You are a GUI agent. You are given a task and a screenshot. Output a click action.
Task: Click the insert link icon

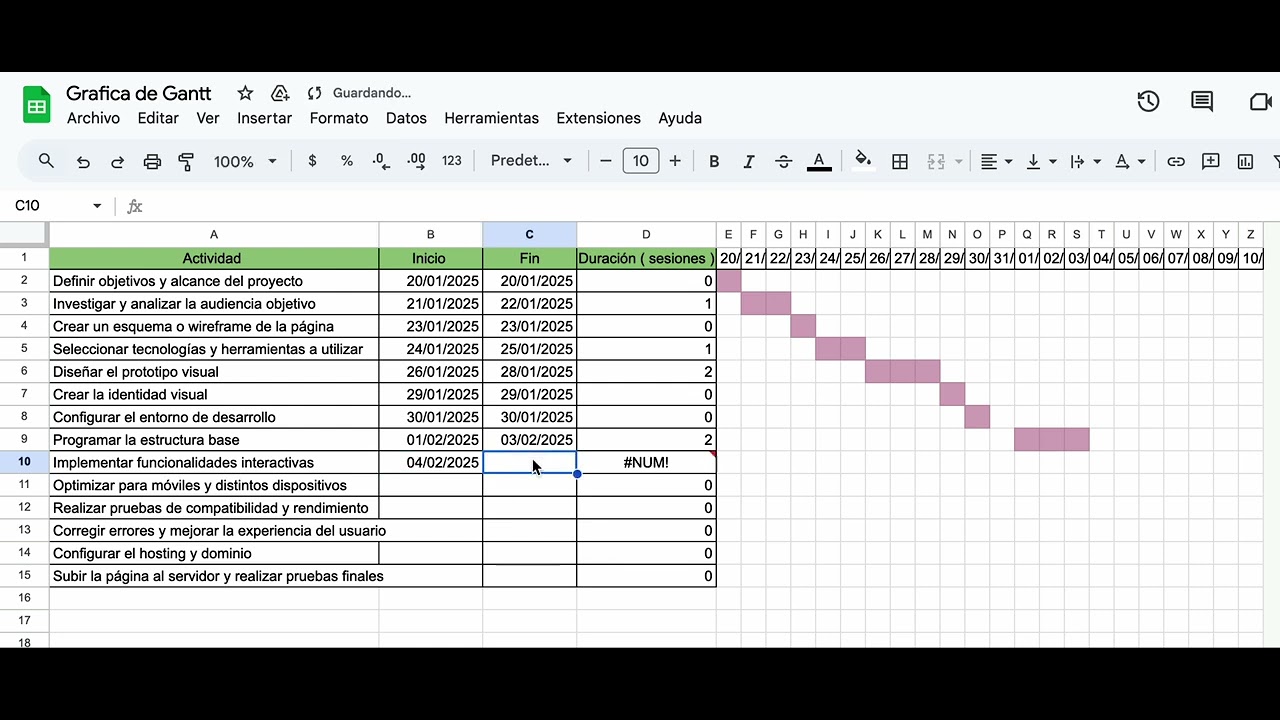tap(1176, 161)
